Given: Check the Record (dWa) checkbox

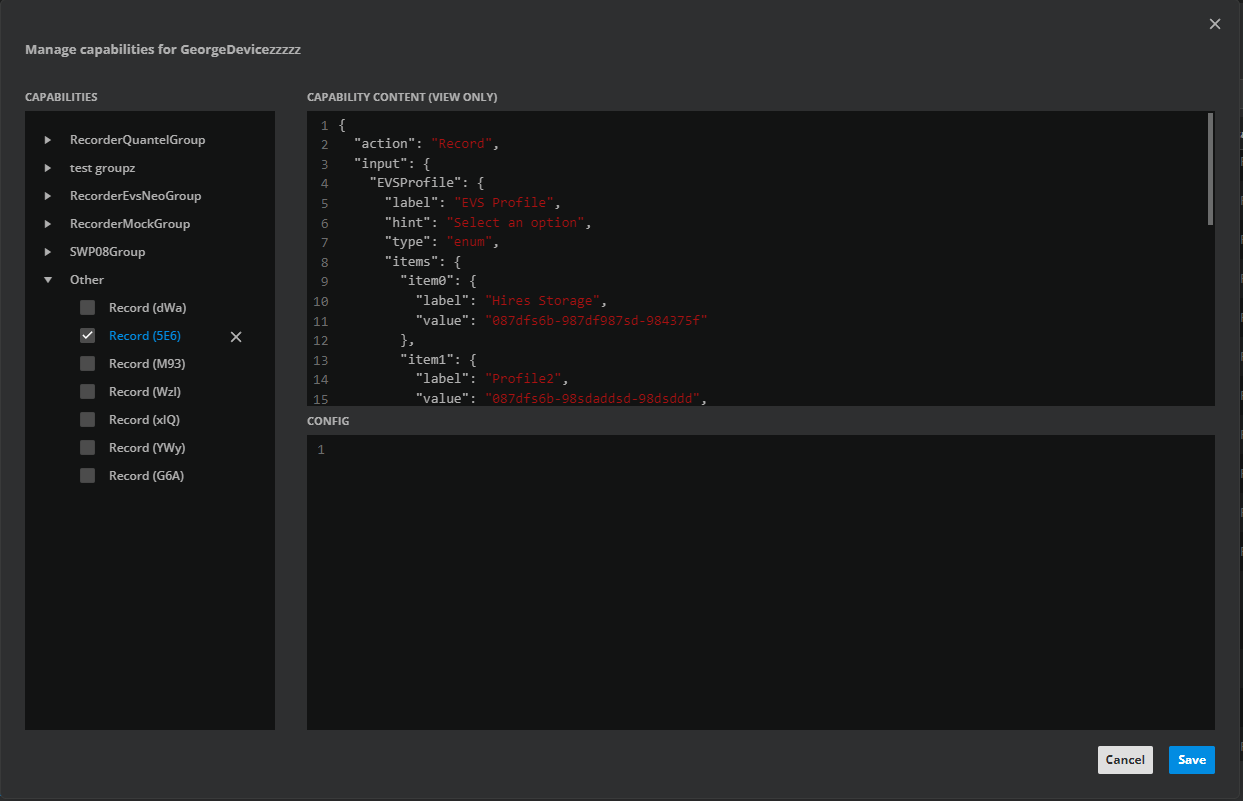Looking at the screenshot, I should coord(88,308).
